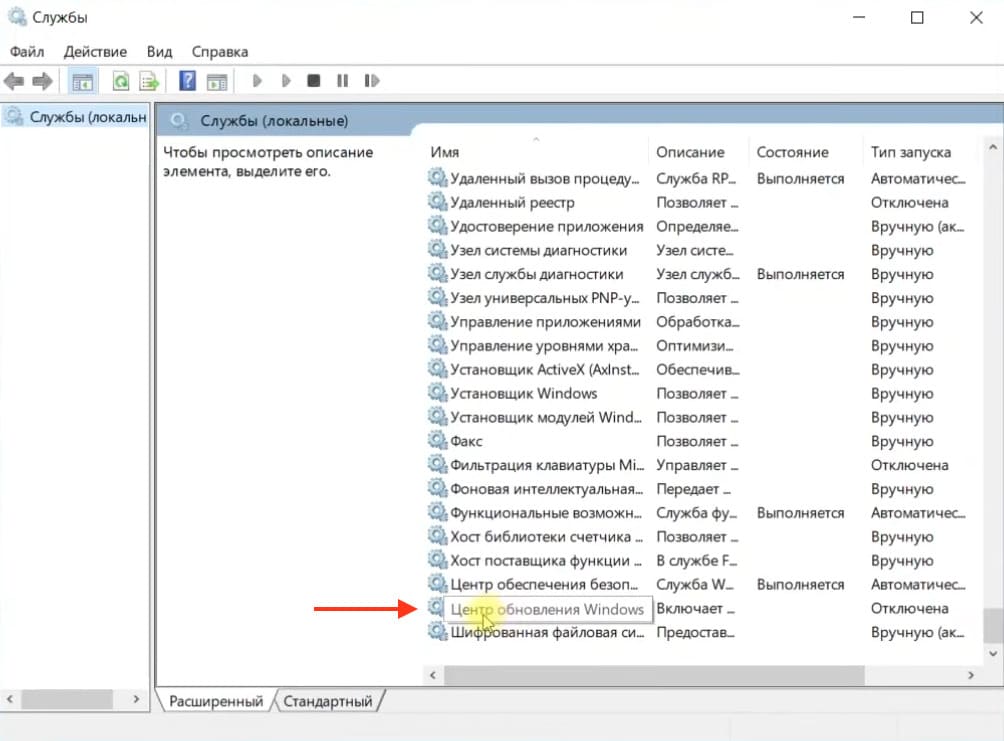The width and height of the screenshot is (1004, 741).
Task: Select Управление приложениями service
Action: click(x=697, y=322)
